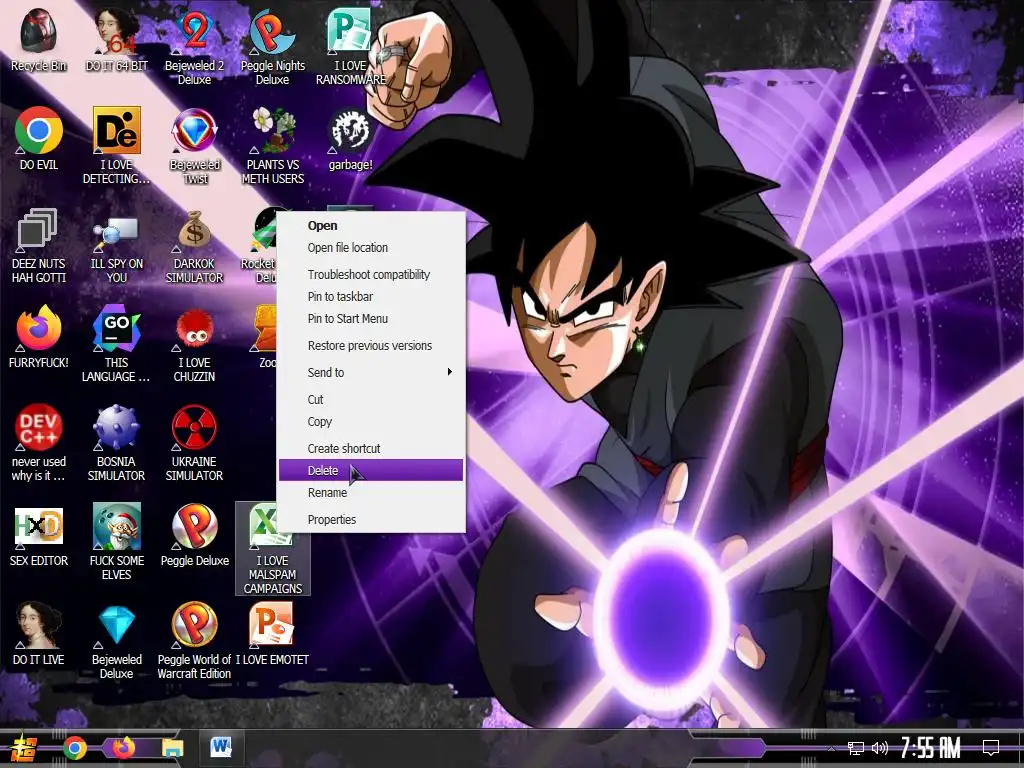The image size is (1024, 768).
Task: Select the THIS LANGUAGE GoLand shortcut
Action: click(x=116, y=343)
